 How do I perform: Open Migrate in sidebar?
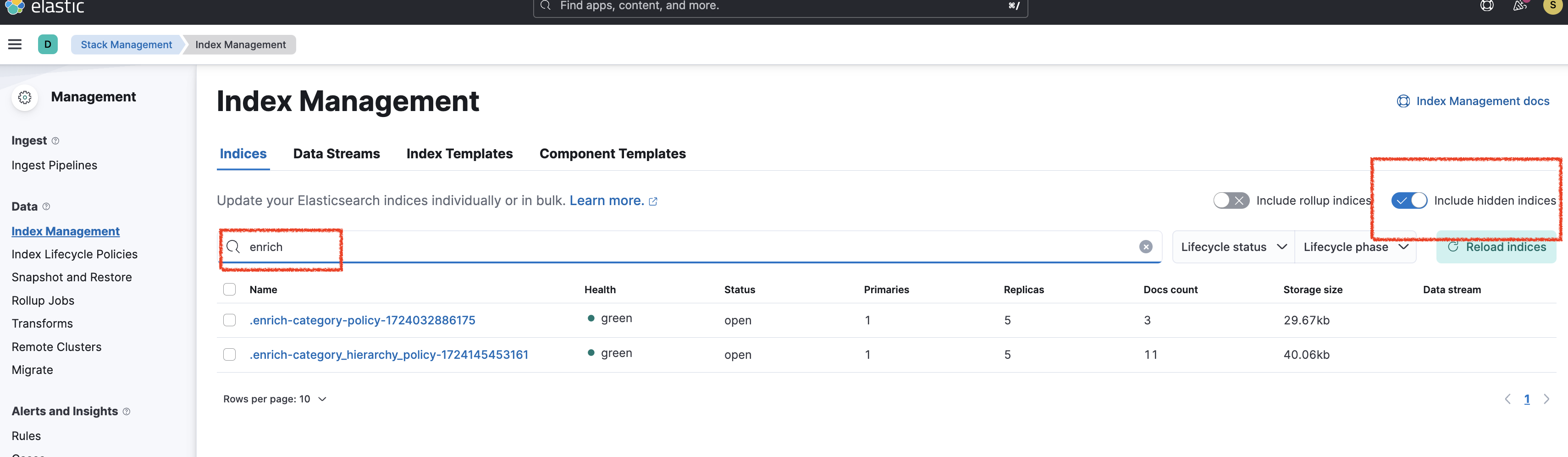click(32, 370)
